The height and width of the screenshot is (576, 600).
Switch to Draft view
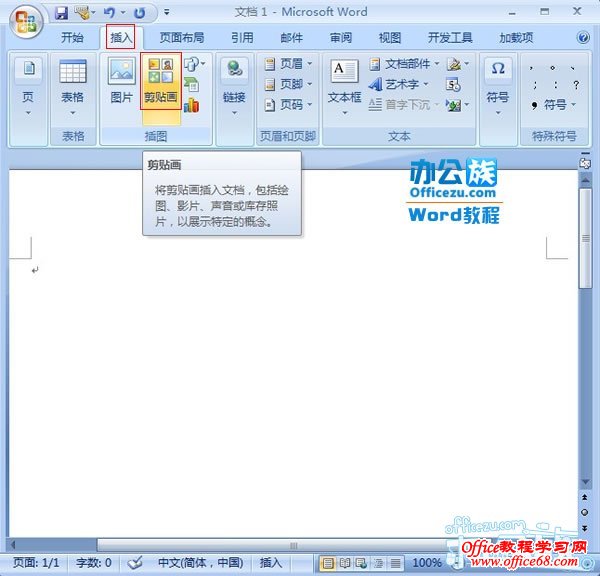(395, 563)
